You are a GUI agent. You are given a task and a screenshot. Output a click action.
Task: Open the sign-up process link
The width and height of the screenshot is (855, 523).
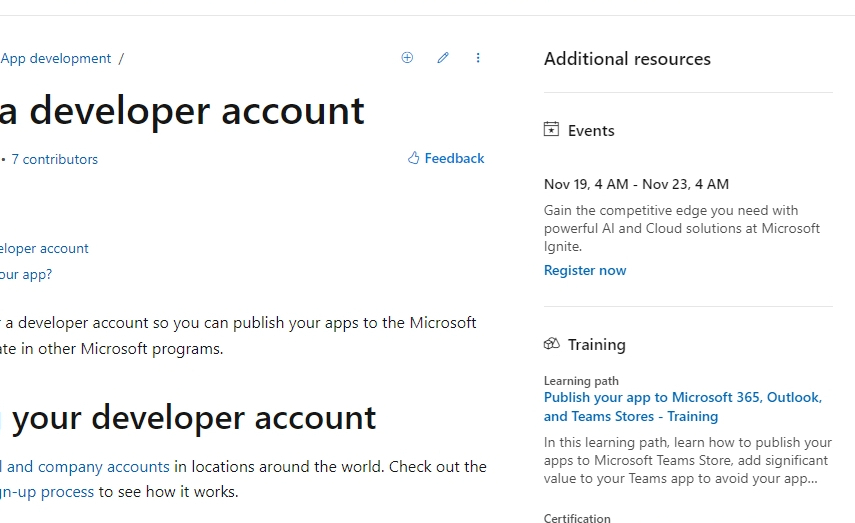pyautogui.click(x=47, y=492)
